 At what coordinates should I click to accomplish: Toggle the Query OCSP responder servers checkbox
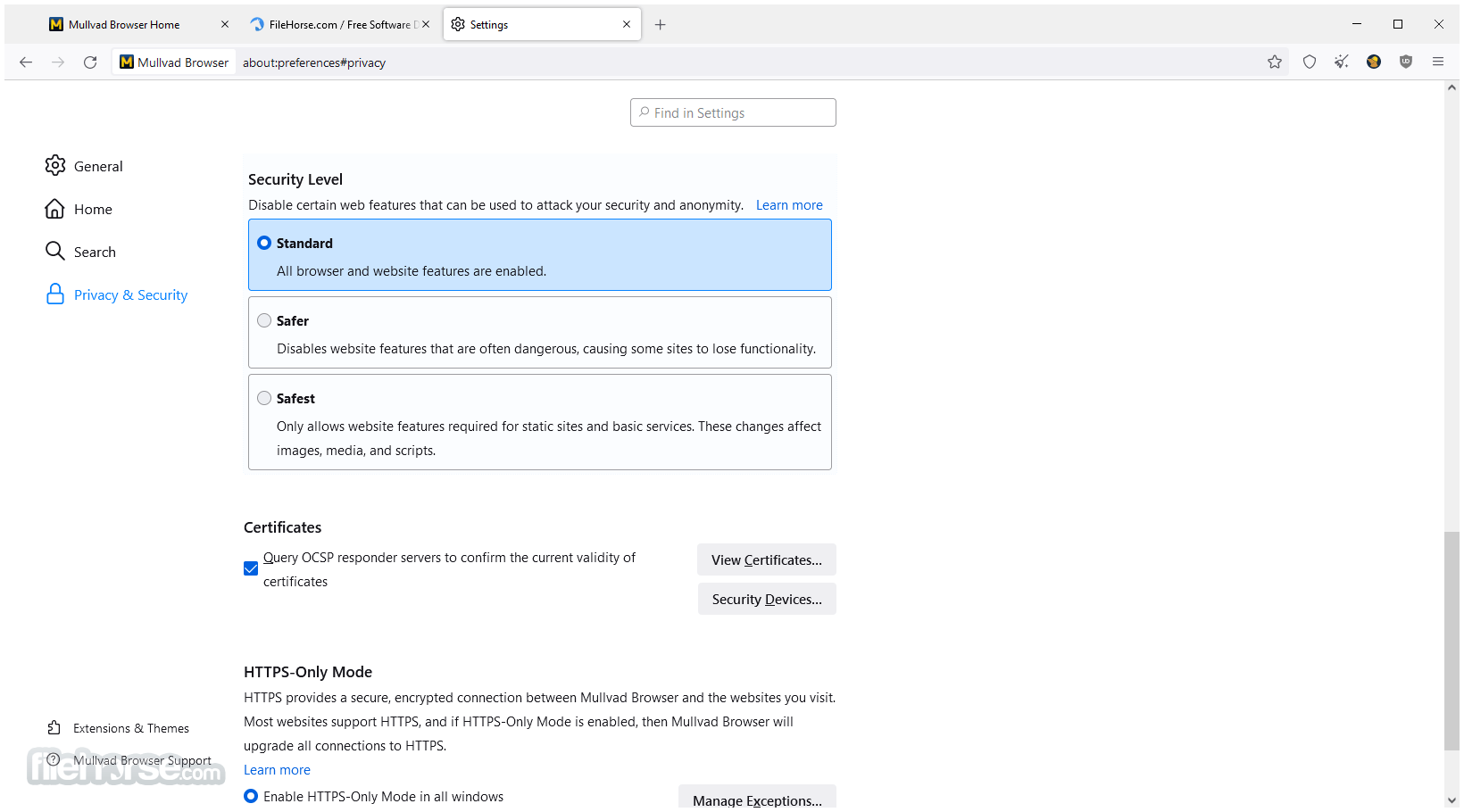point(251,569)
